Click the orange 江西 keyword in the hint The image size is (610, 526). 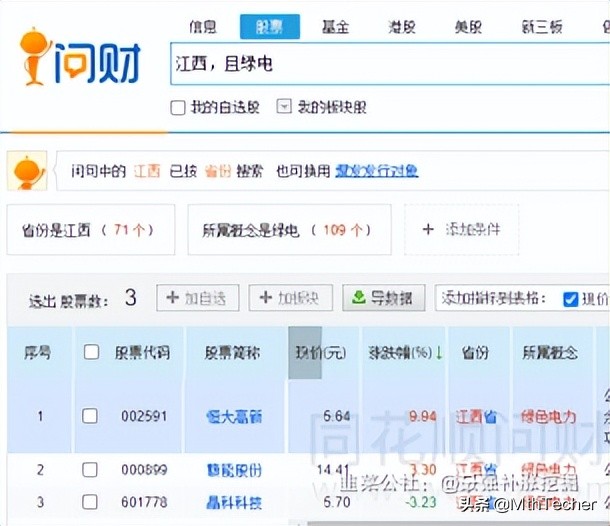pos(147,171)
